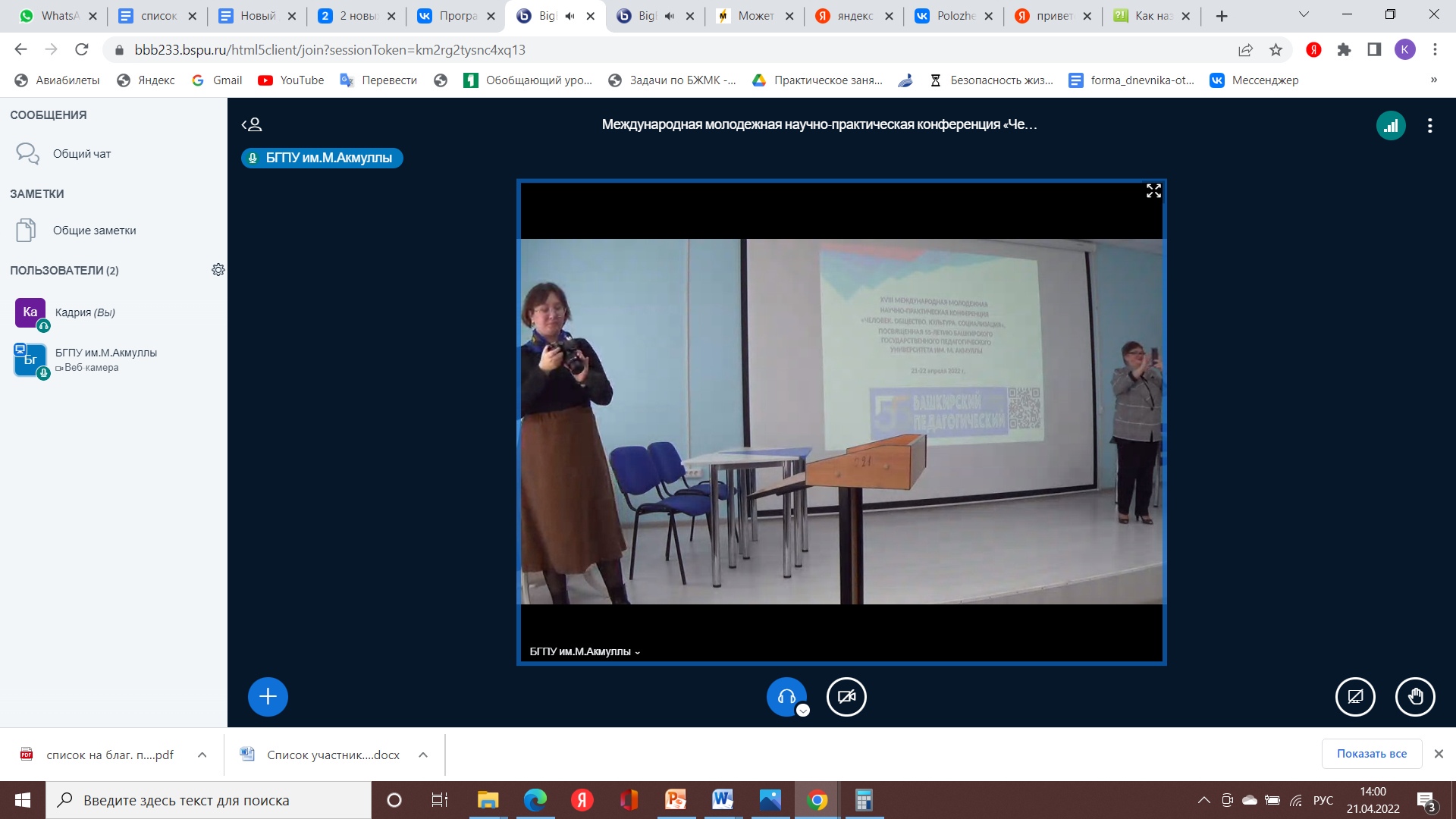Toggle the raise hand button
The image size is (1456, 819).
click(x=1415, y=696)
